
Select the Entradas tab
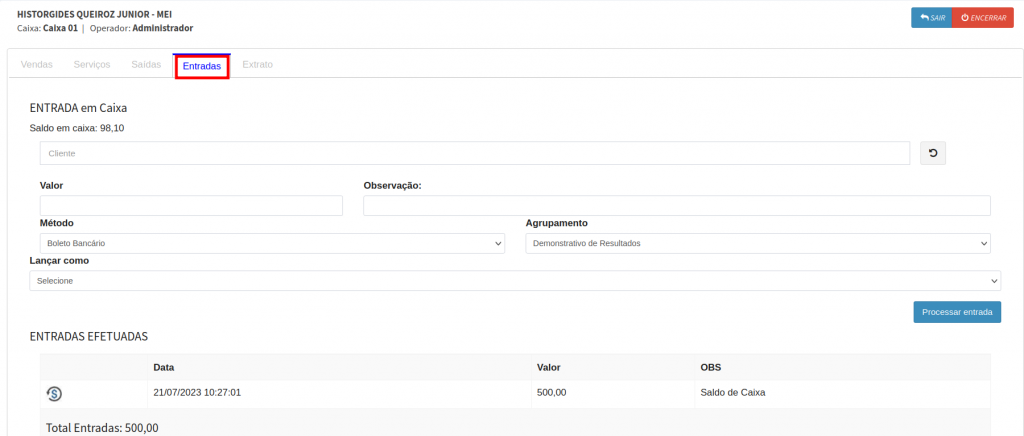click(x=202, y=66)
